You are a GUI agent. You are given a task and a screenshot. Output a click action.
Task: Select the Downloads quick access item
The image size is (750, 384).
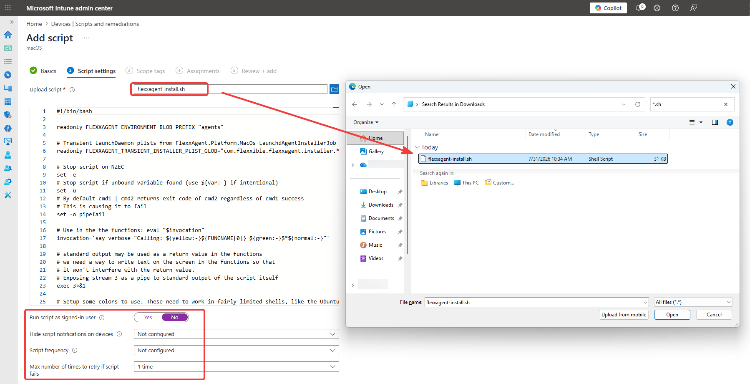tap(380, 205)
